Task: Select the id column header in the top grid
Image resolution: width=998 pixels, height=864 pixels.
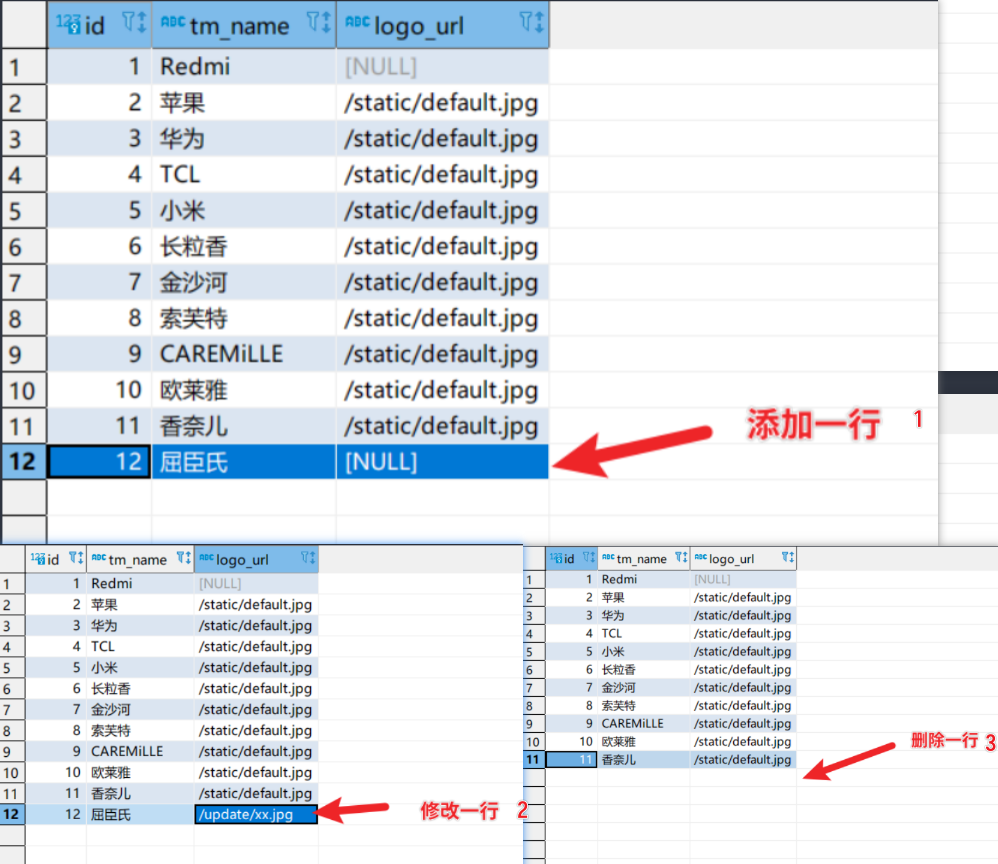Action: tap(99, 25)
